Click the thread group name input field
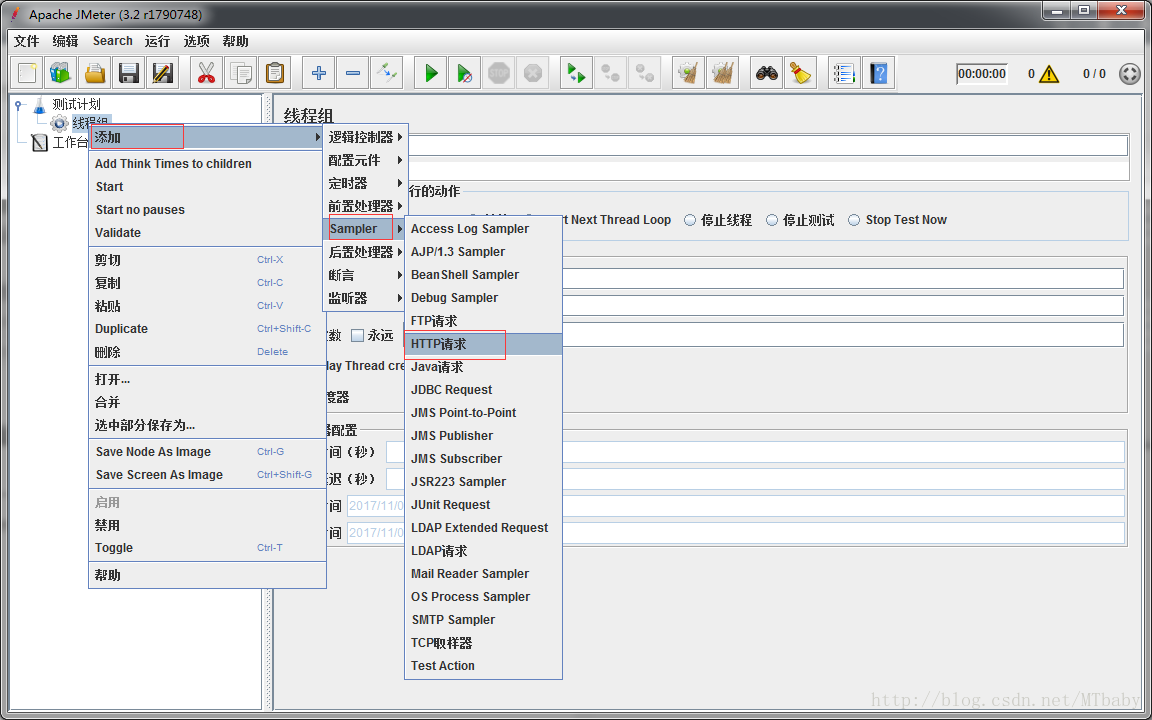This screenshot has width=1152, height=720. (768, 145)
